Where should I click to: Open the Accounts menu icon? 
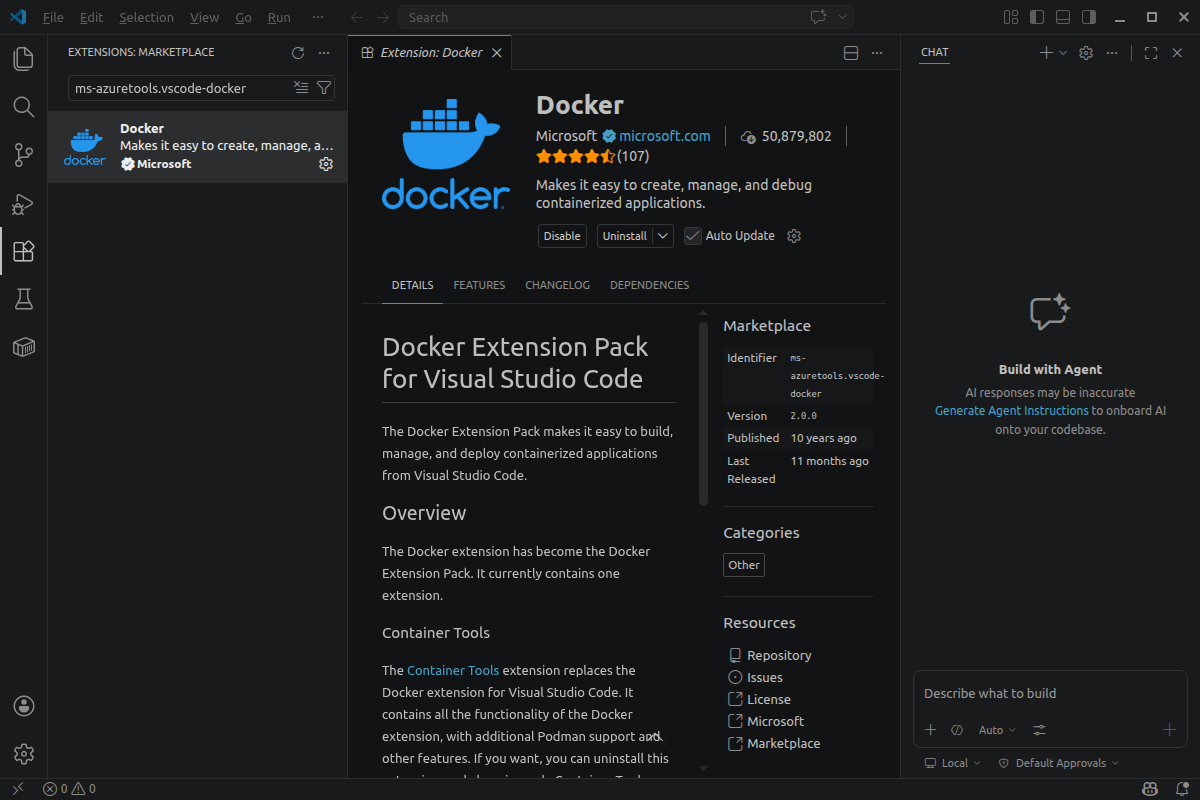pyautogui.click(x=24, y=706)
